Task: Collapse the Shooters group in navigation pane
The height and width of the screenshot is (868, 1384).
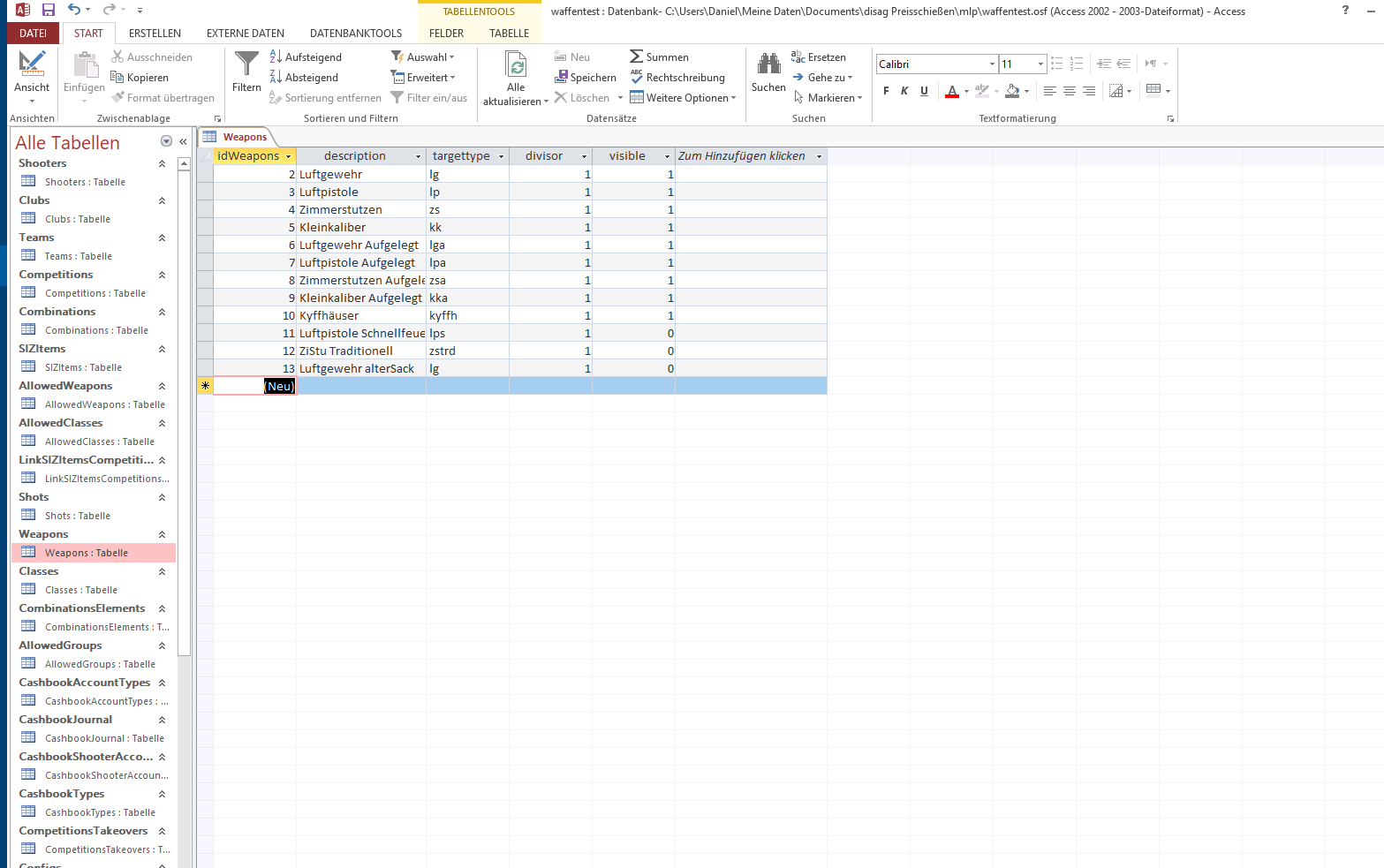Action: coord(162,163)
